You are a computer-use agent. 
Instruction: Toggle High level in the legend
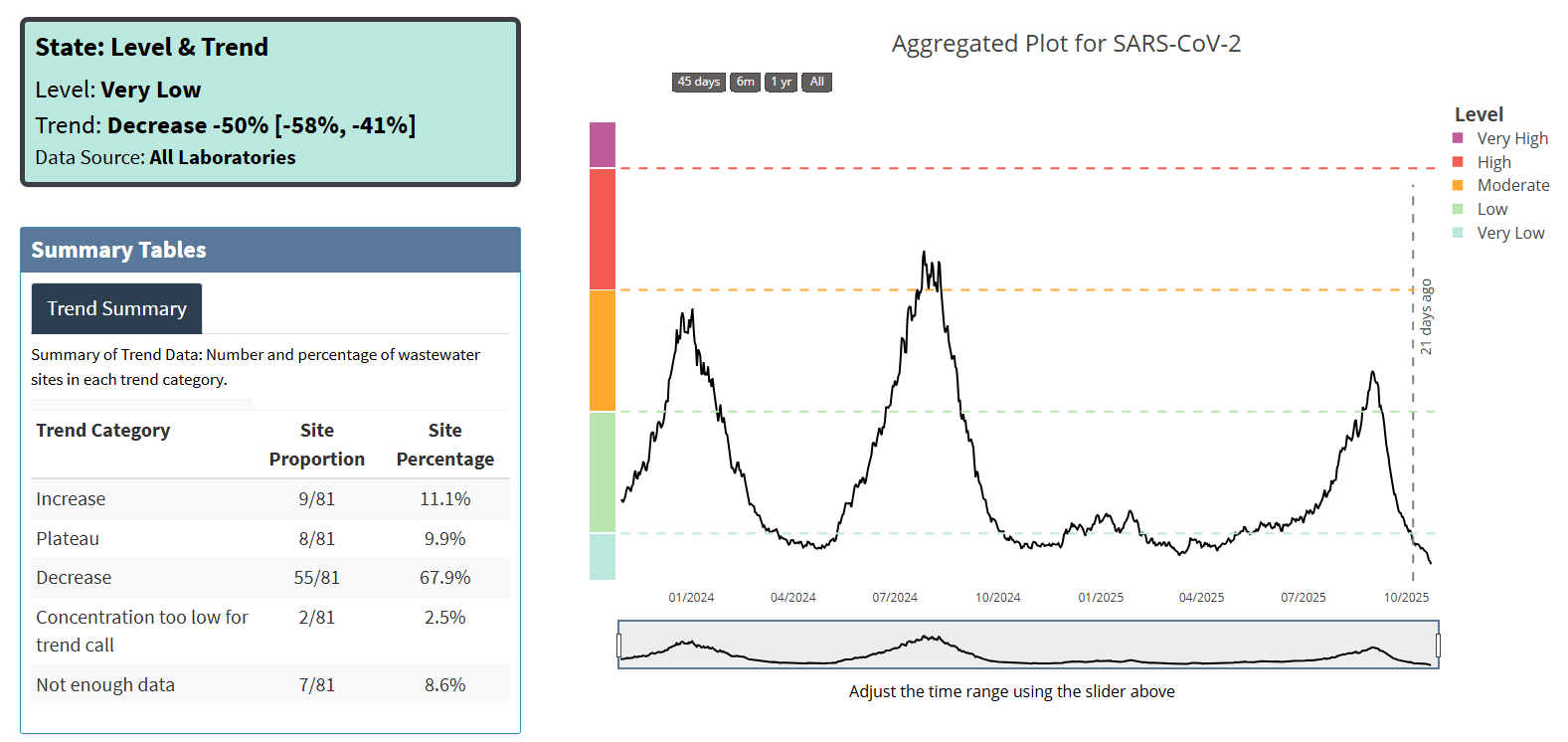pyautogui.click(x=1482, y=162)
